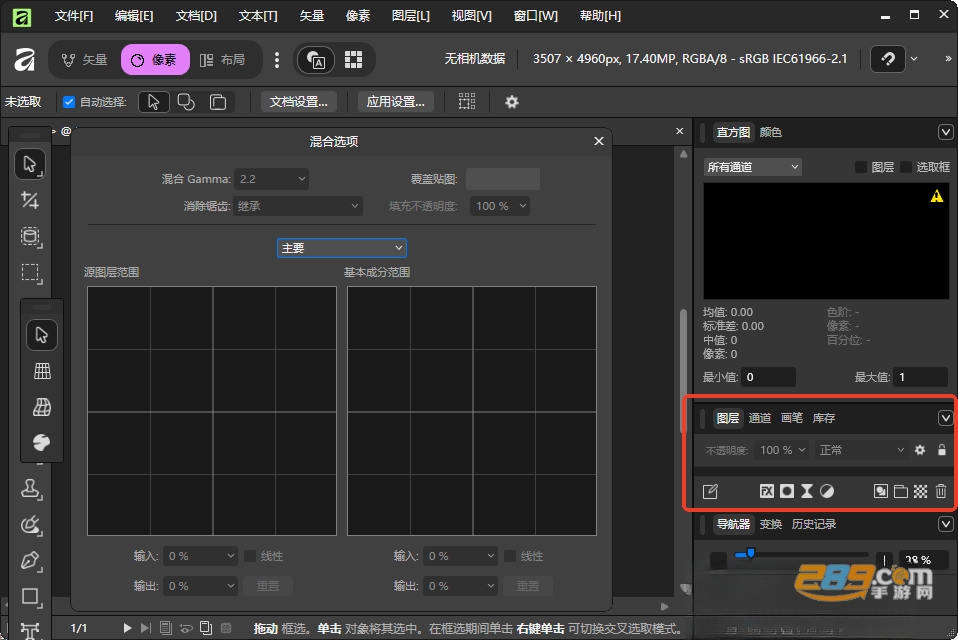Open 所有通道 dropdown in histogram

tap(752, 167)
